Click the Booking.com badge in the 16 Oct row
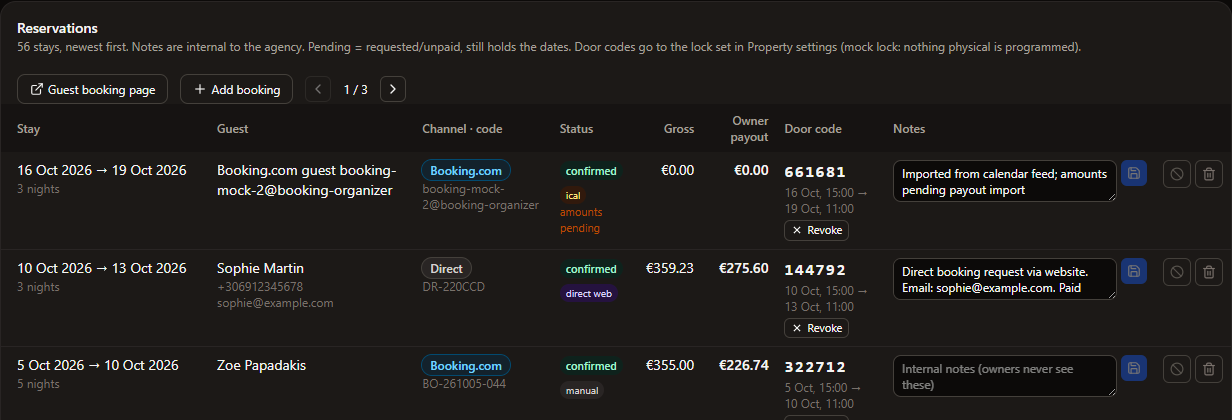This screenshot has height=420, width=1232. click(466, 171)
